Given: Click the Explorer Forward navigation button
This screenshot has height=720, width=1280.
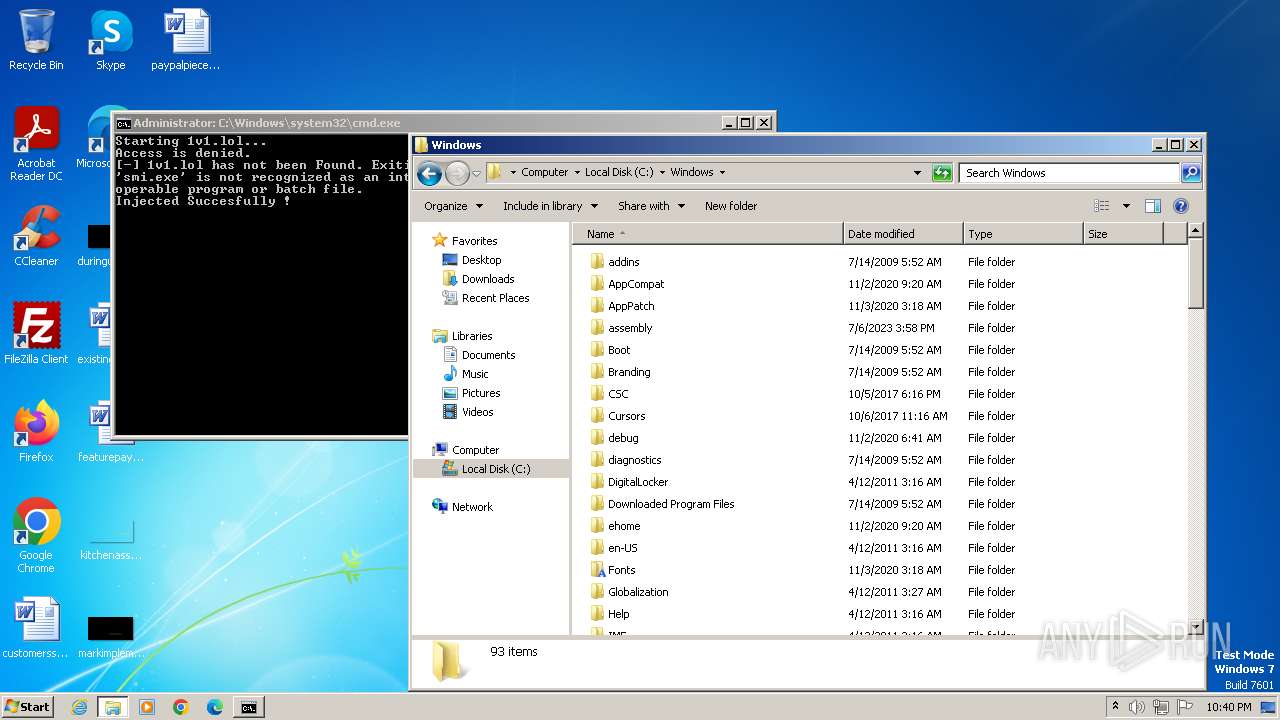Looking at the screenshot, I should (x=457, y=173).
